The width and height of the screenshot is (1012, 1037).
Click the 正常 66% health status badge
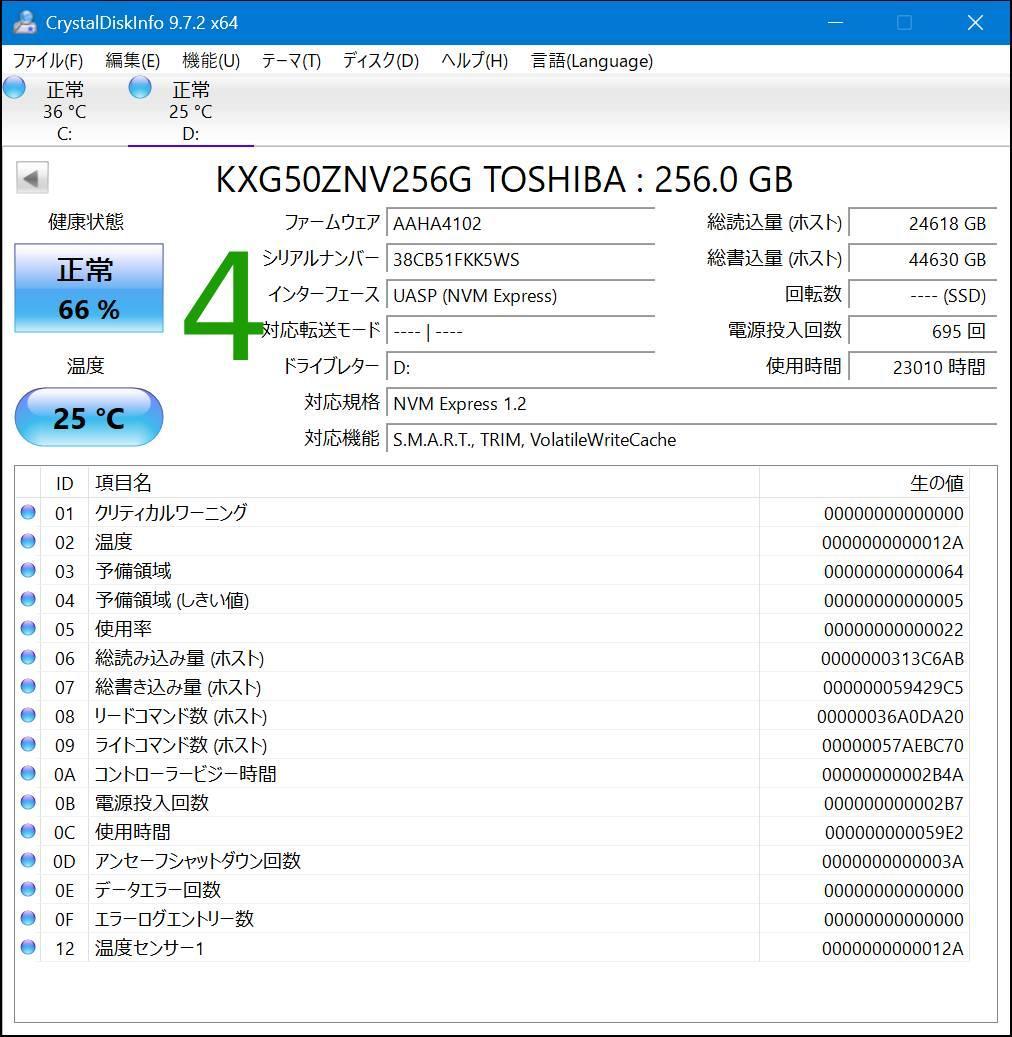pos(88,288)
